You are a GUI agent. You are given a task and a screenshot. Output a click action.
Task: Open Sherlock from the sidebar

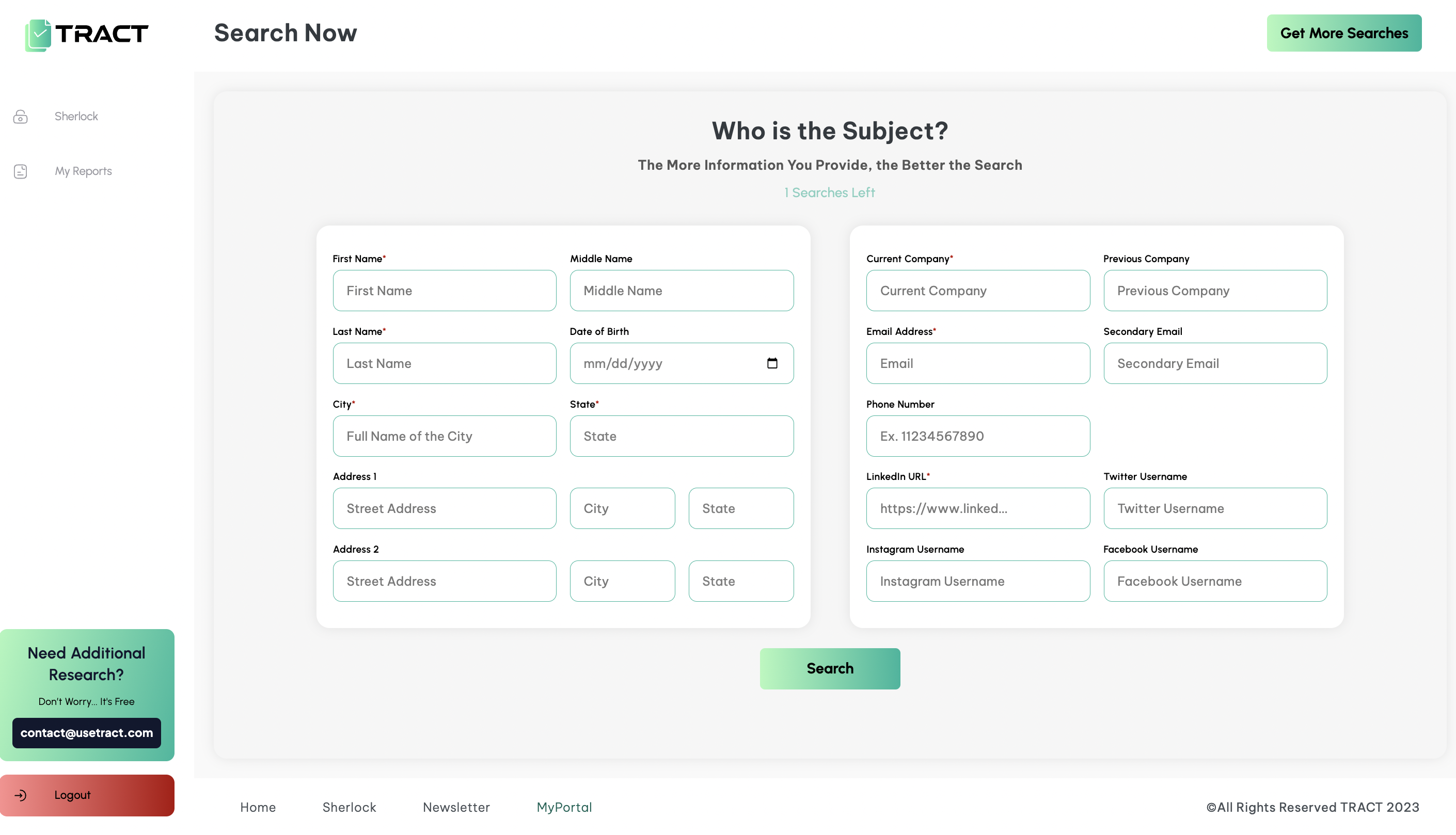[76, 117]
